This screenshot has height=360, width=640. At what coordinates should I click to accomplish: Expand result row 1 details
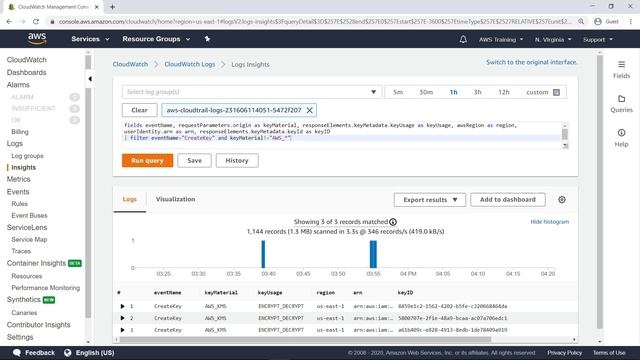pyautogui.click(x=122, y=306)
